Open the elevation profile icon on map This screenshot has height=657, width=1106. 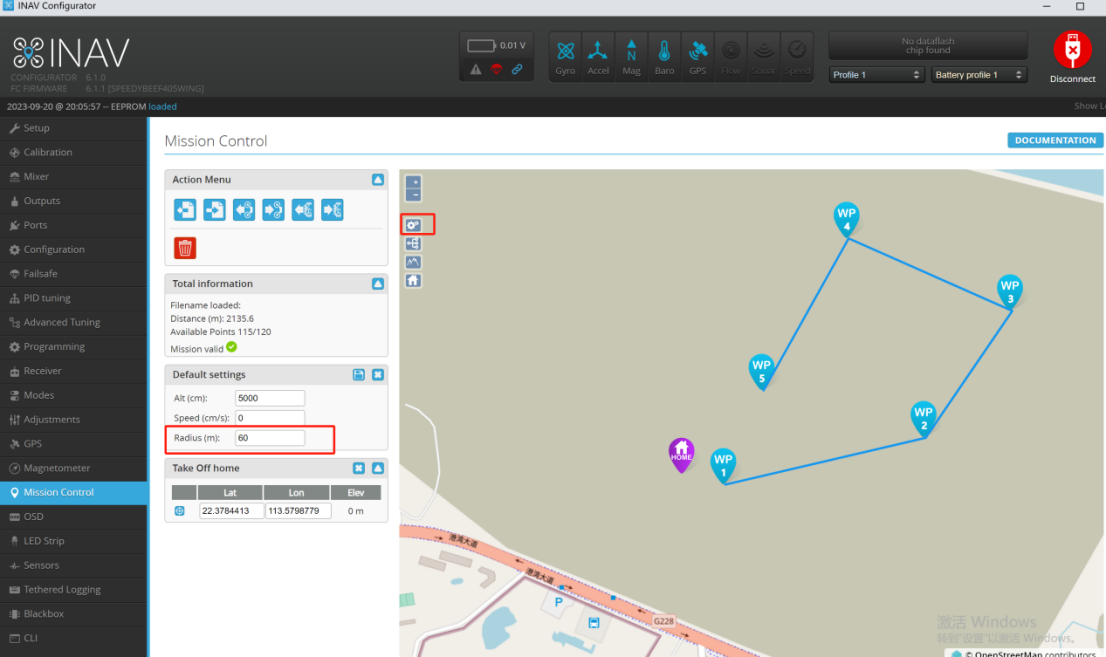coord(413,262)
